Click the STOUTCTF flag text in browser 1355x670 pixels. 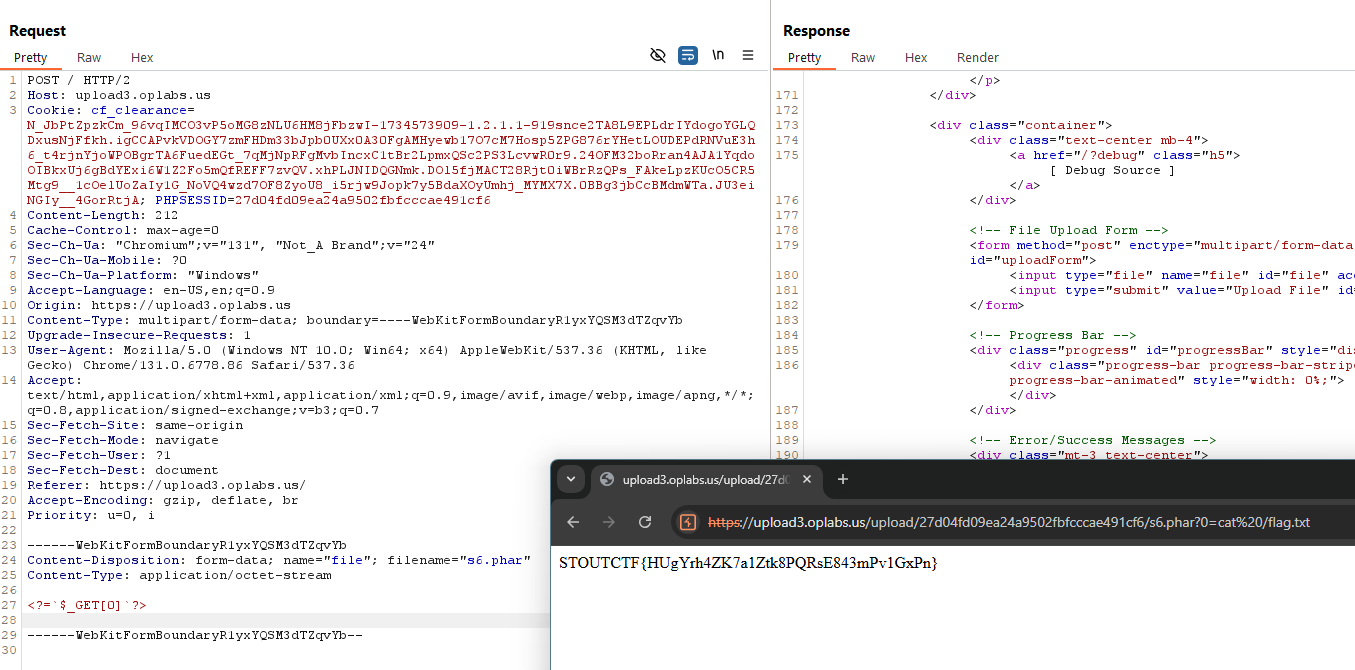pos(748,563)
